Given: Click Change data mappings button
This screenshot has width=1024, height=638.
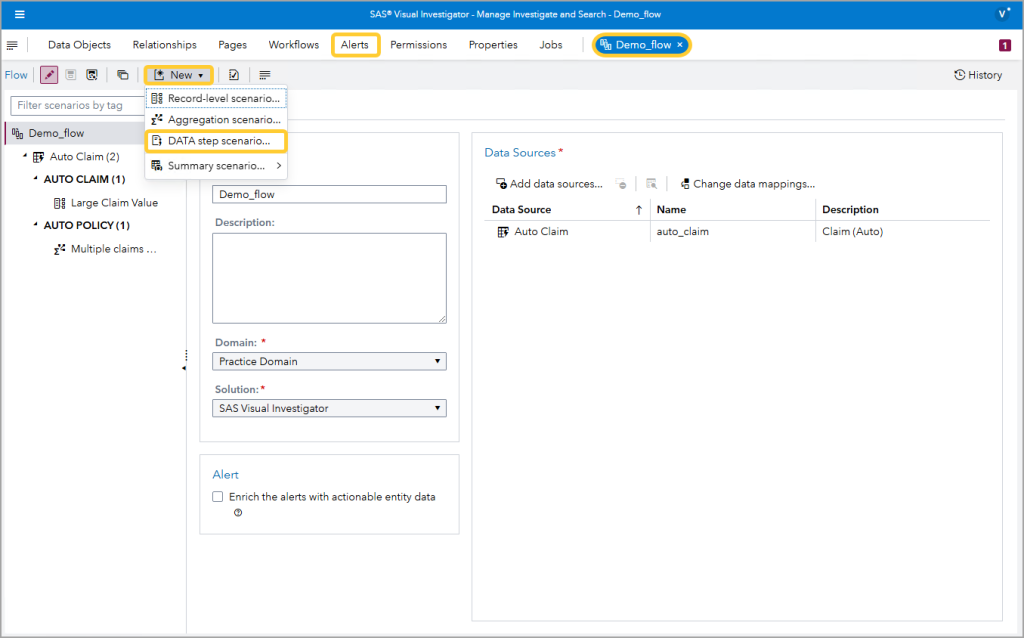Looking at the screenshot, I should pyautogui.click(x=747, y=184).
